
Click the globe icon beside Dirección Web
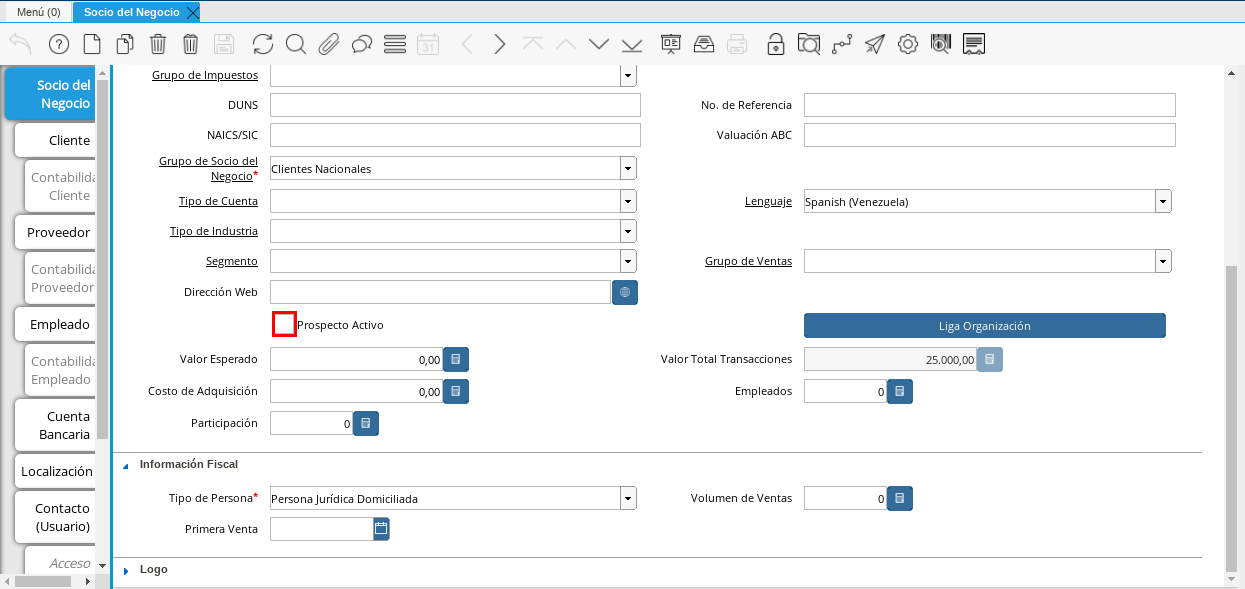coord(625,292)
